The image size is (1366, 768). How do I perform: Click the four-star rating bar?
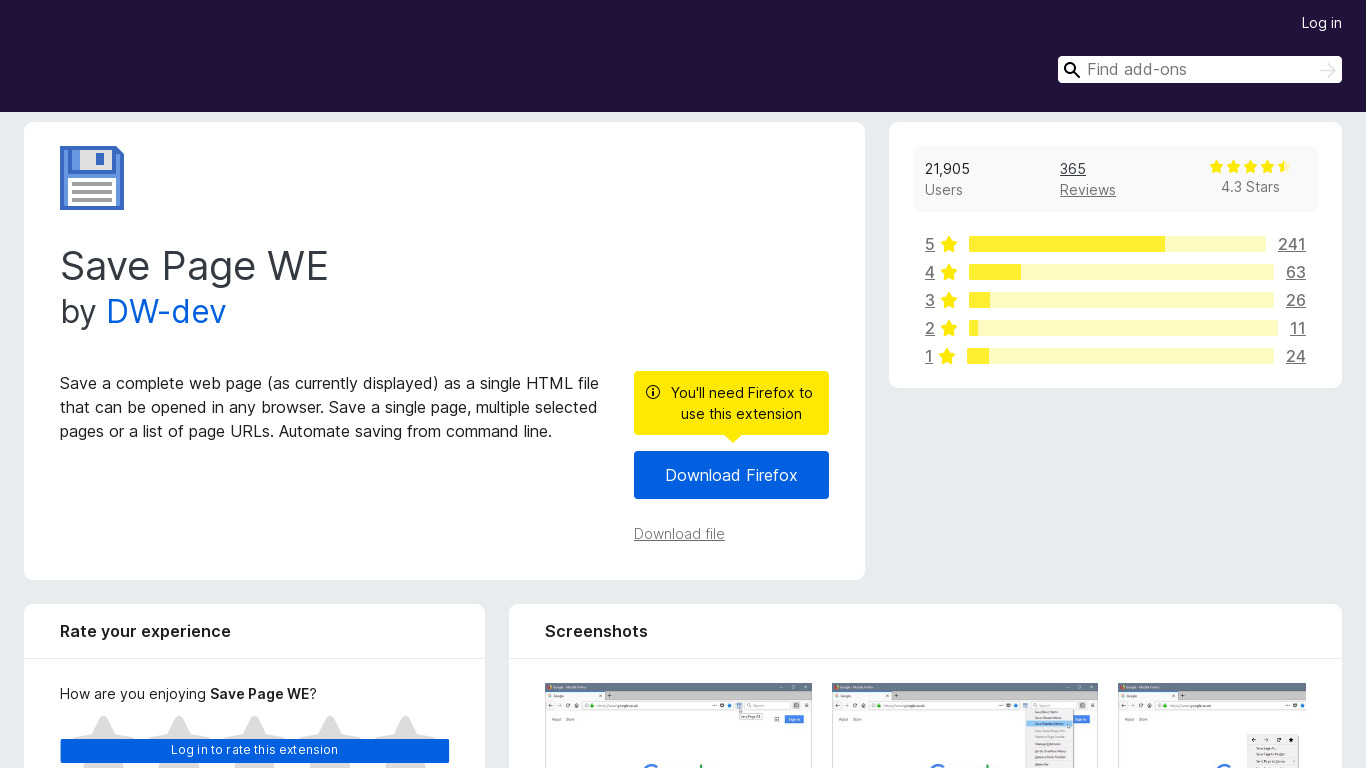point(1121,272)
